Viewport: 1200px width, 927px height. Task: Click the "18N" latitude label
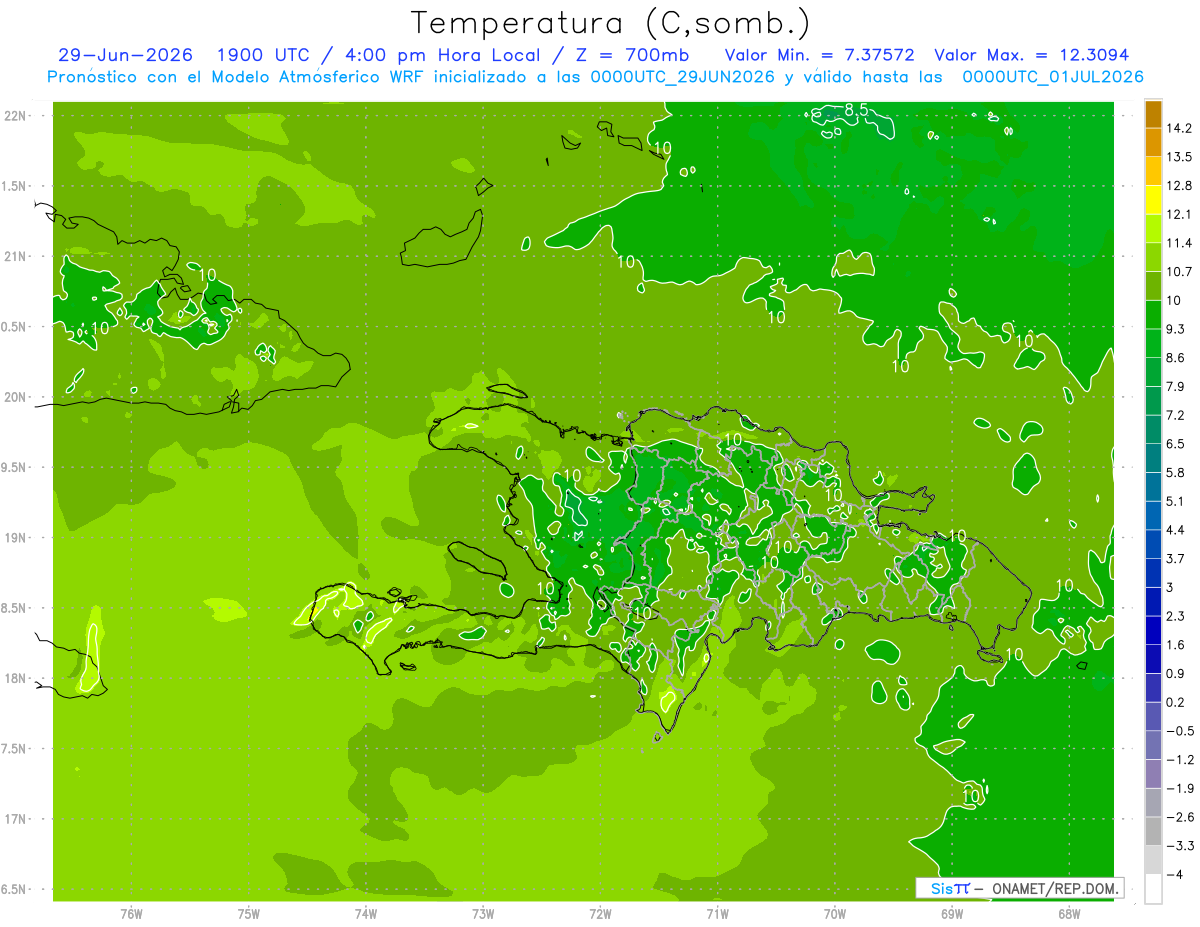click(17, 678)
